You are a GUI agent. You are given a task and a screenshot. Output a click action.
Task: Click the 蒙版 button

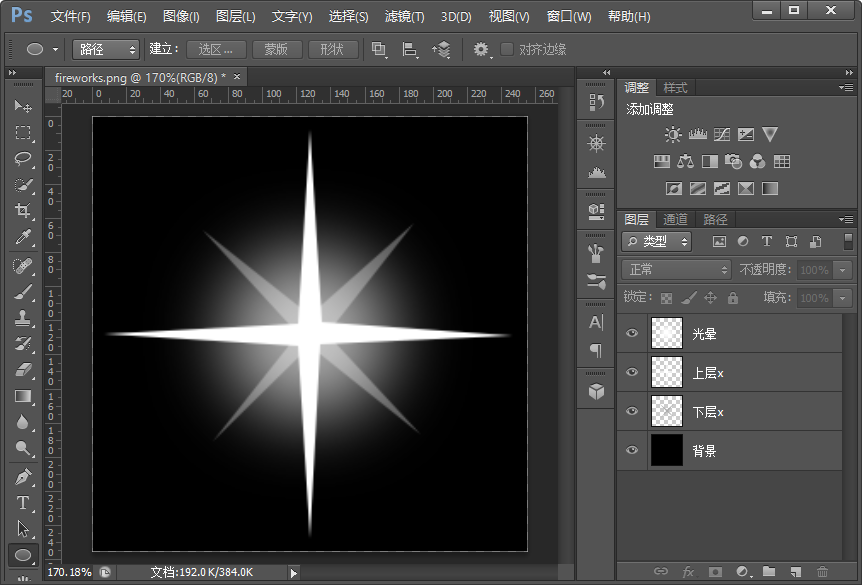277,49
